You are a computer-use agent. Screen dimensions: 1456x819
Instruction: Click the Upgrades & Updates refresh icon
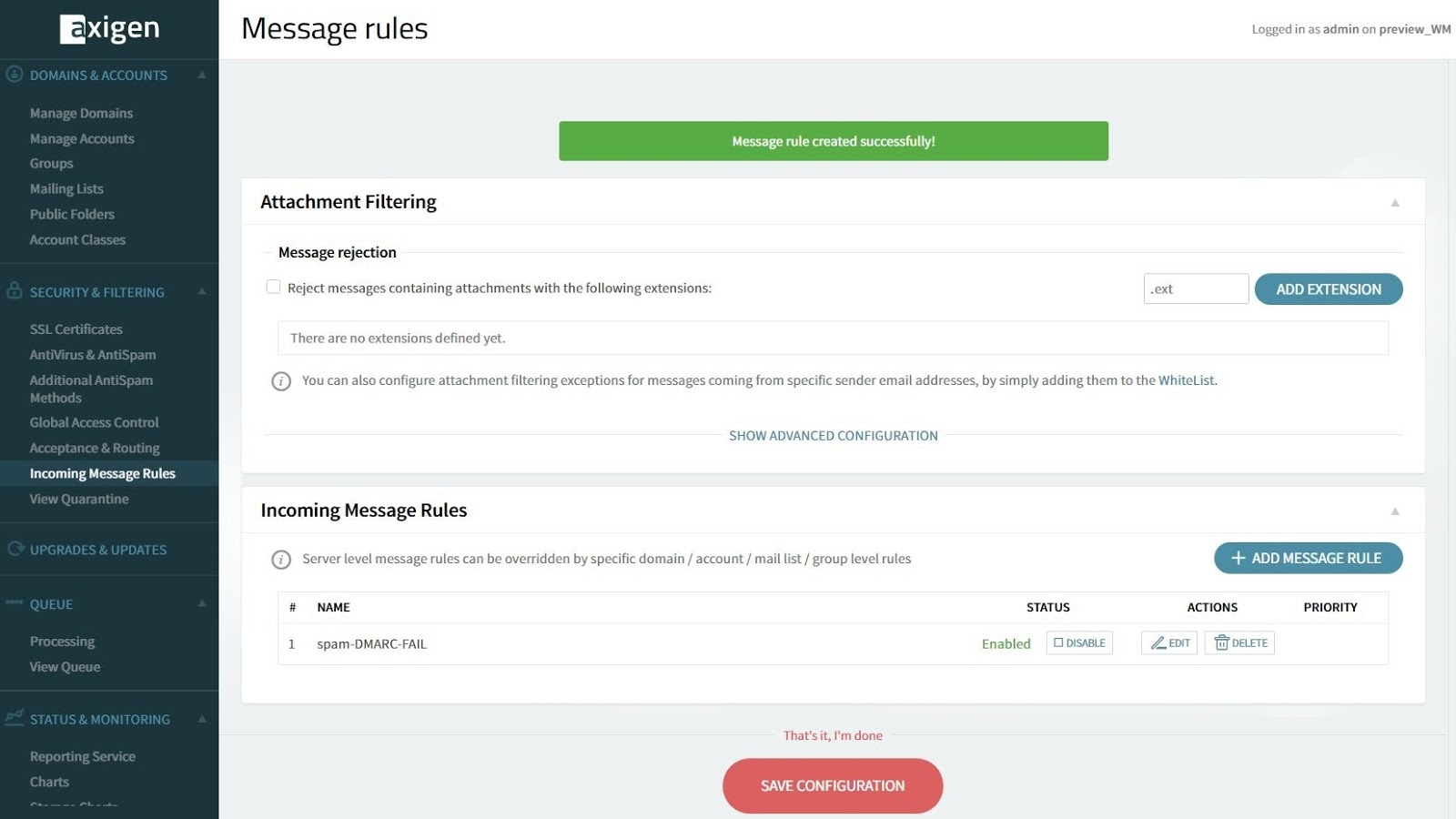point(15,549)
